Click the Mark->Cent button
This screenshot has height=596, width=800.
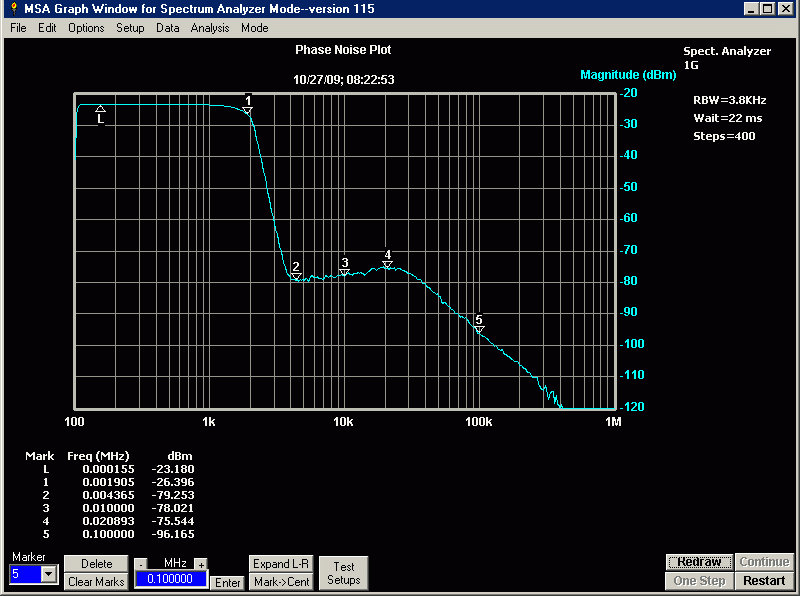tap(281, 582)
